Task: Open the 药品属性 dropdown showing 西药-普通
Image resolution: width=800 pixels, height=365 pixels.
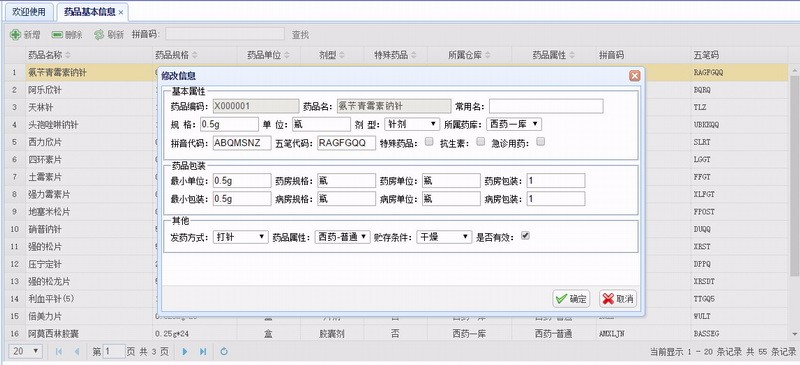Action: pyautogui.click(x=342, y=237)
